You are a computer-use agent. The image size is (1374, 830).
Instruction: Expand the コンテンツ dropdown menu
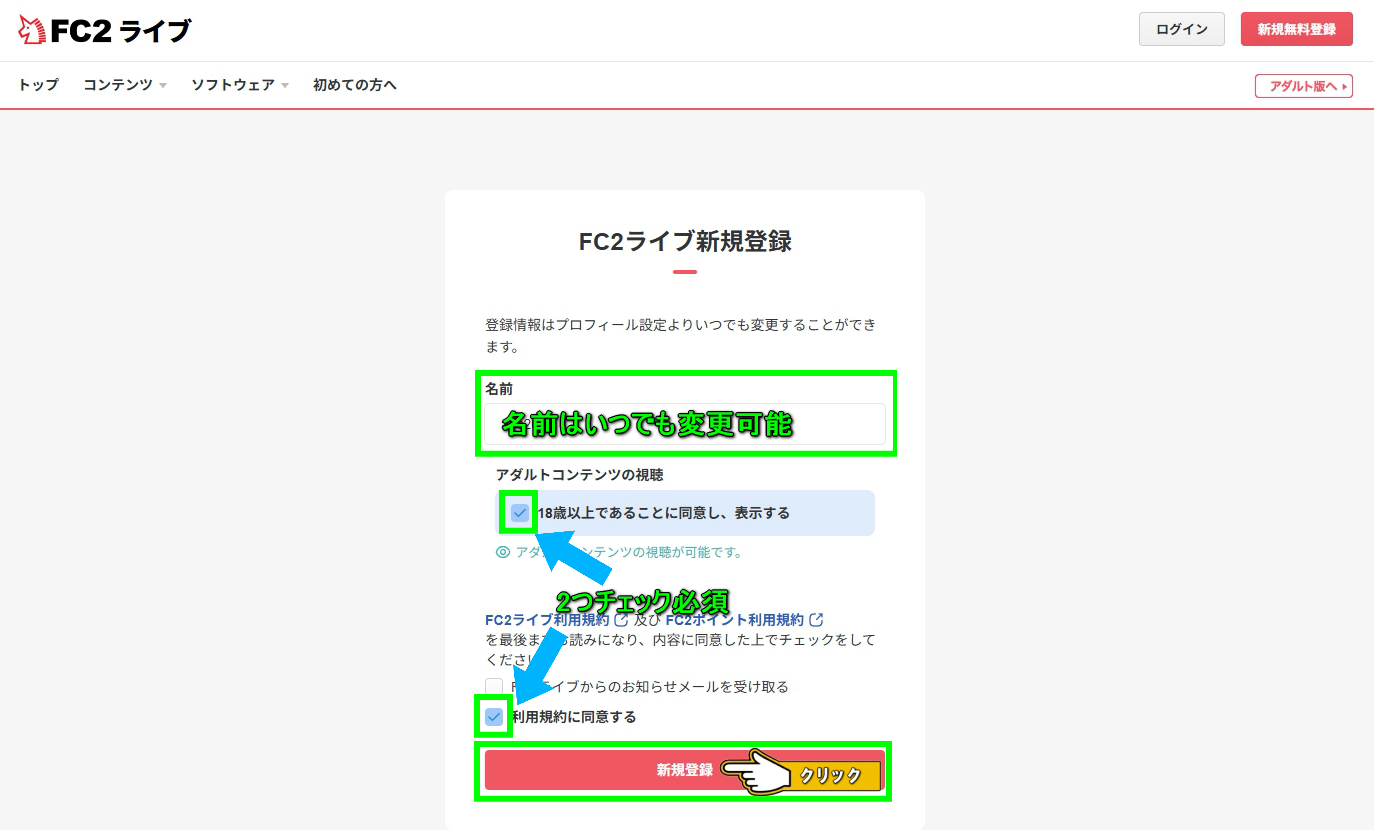(x=125, y=85)
